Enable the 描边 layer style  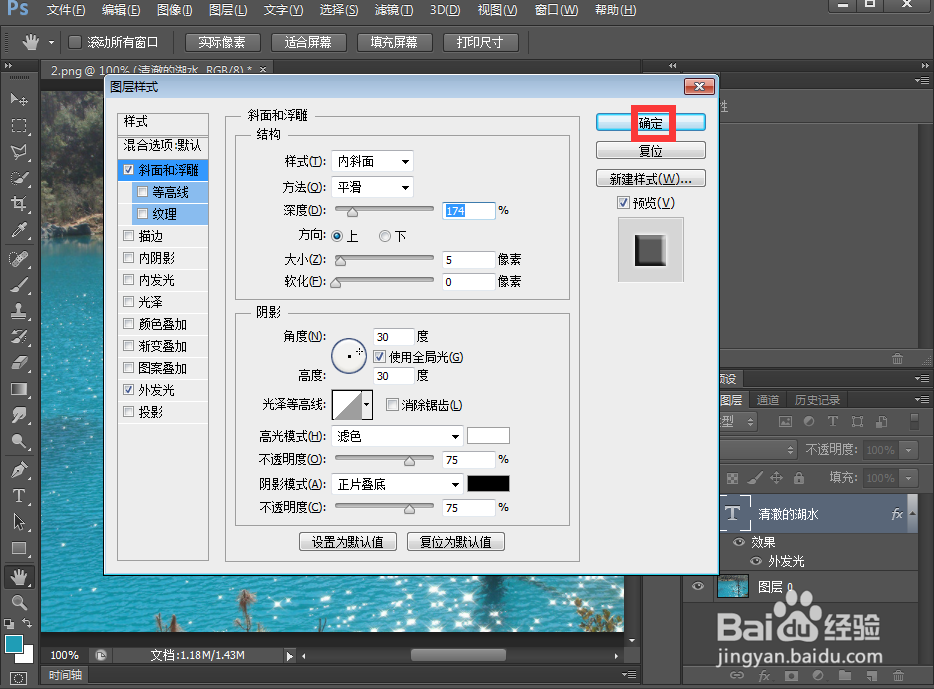(x=130, y=235)
